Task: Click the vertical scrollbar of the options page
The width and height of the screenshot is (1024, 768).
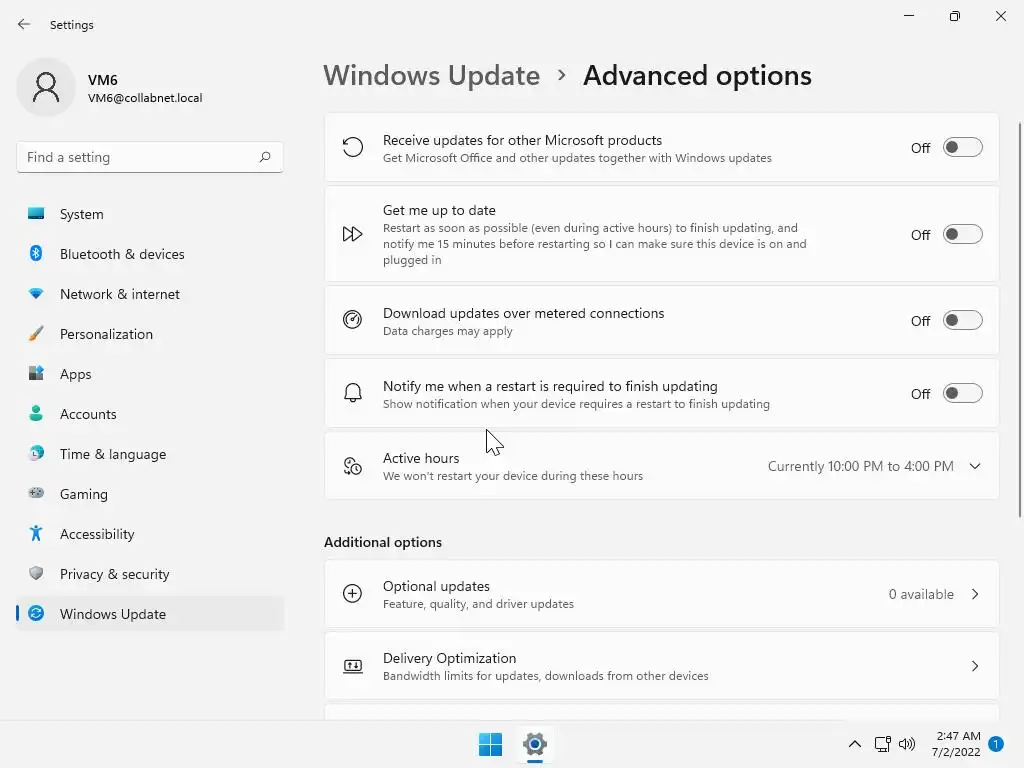Action: pos(1019,319)
